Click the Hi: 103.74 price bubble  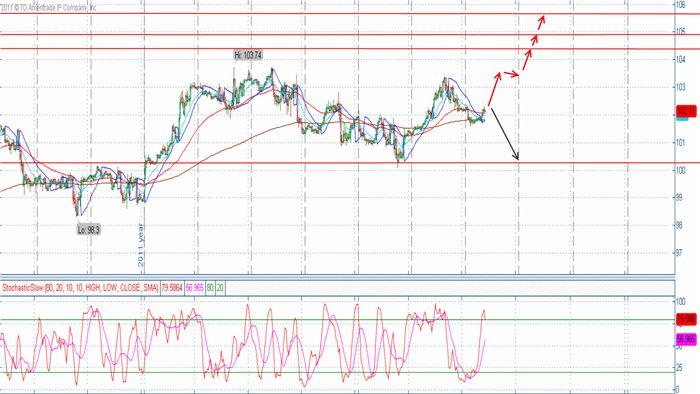click(248, 55)
